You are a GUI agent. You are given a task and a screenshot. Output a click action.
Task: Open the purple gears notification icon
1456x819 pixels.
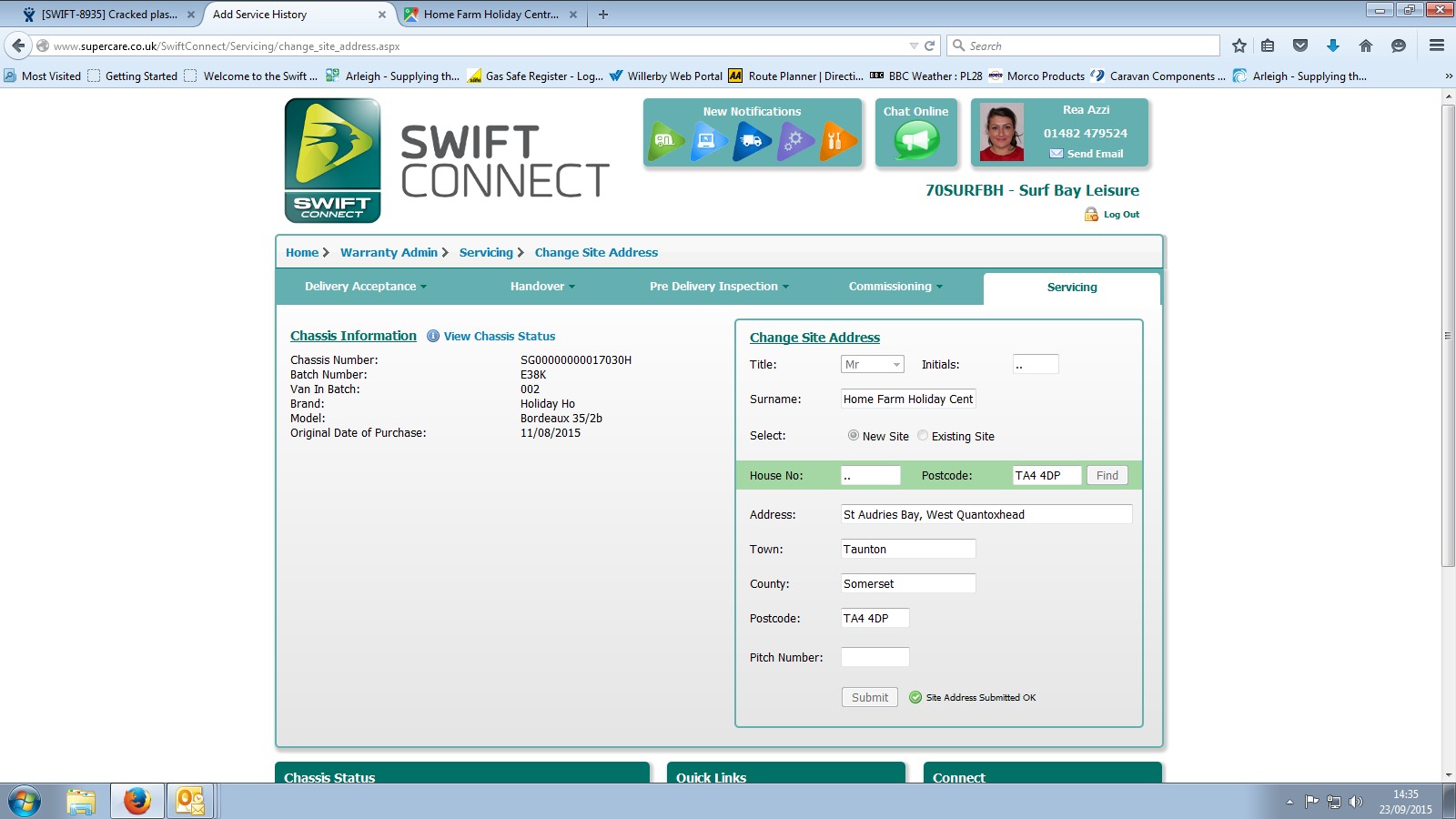pos(795,140)
